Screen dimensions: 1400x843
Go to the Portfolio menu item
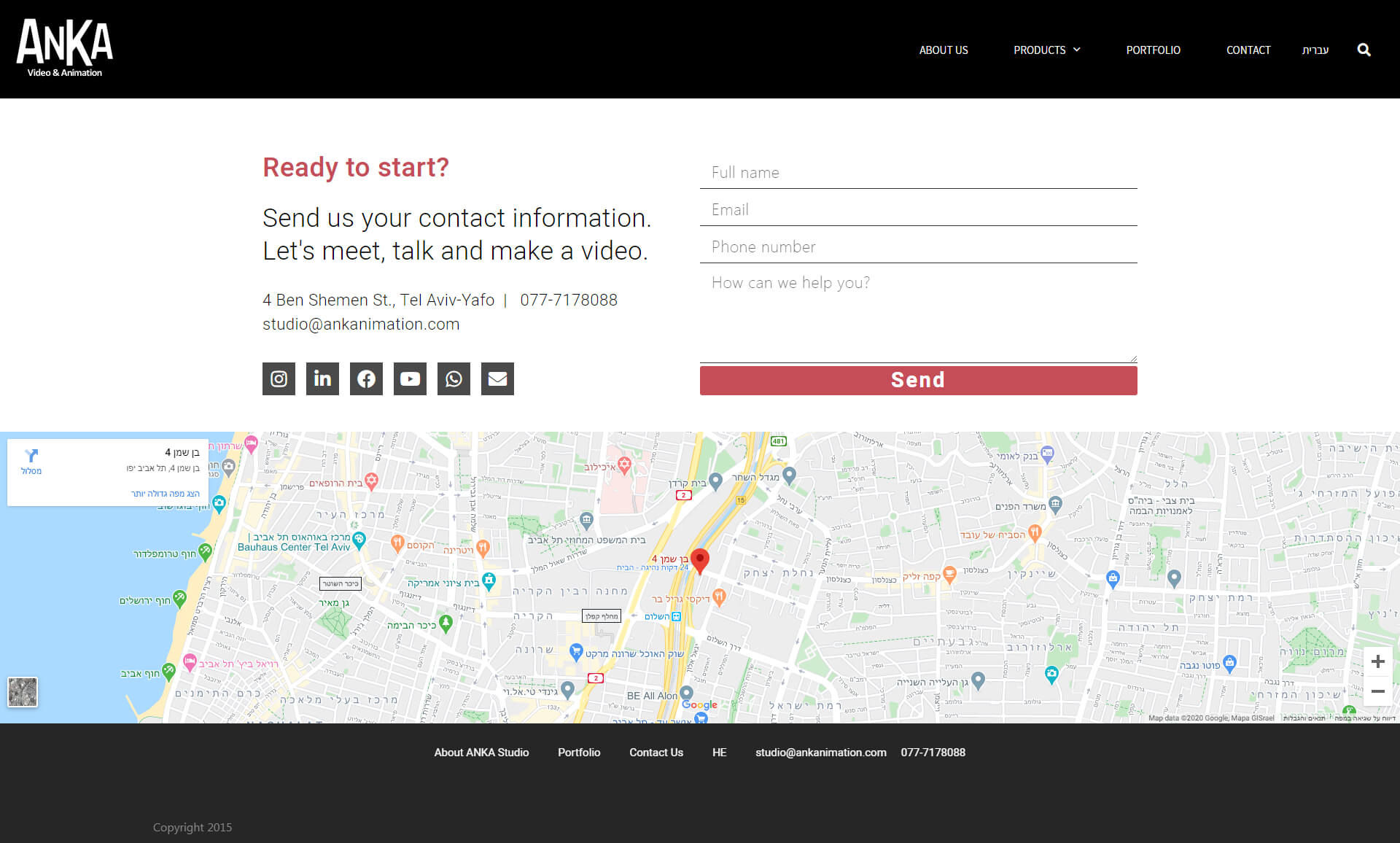pyautogui.click(x=1153, y=50)
